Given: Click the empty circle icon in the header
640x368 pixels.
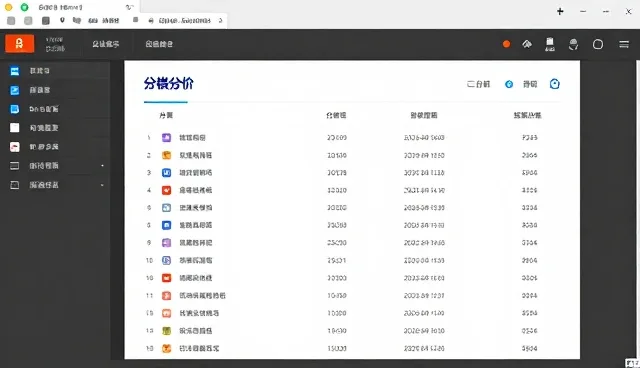Looking at the screenshot, I should click(598, 44).
